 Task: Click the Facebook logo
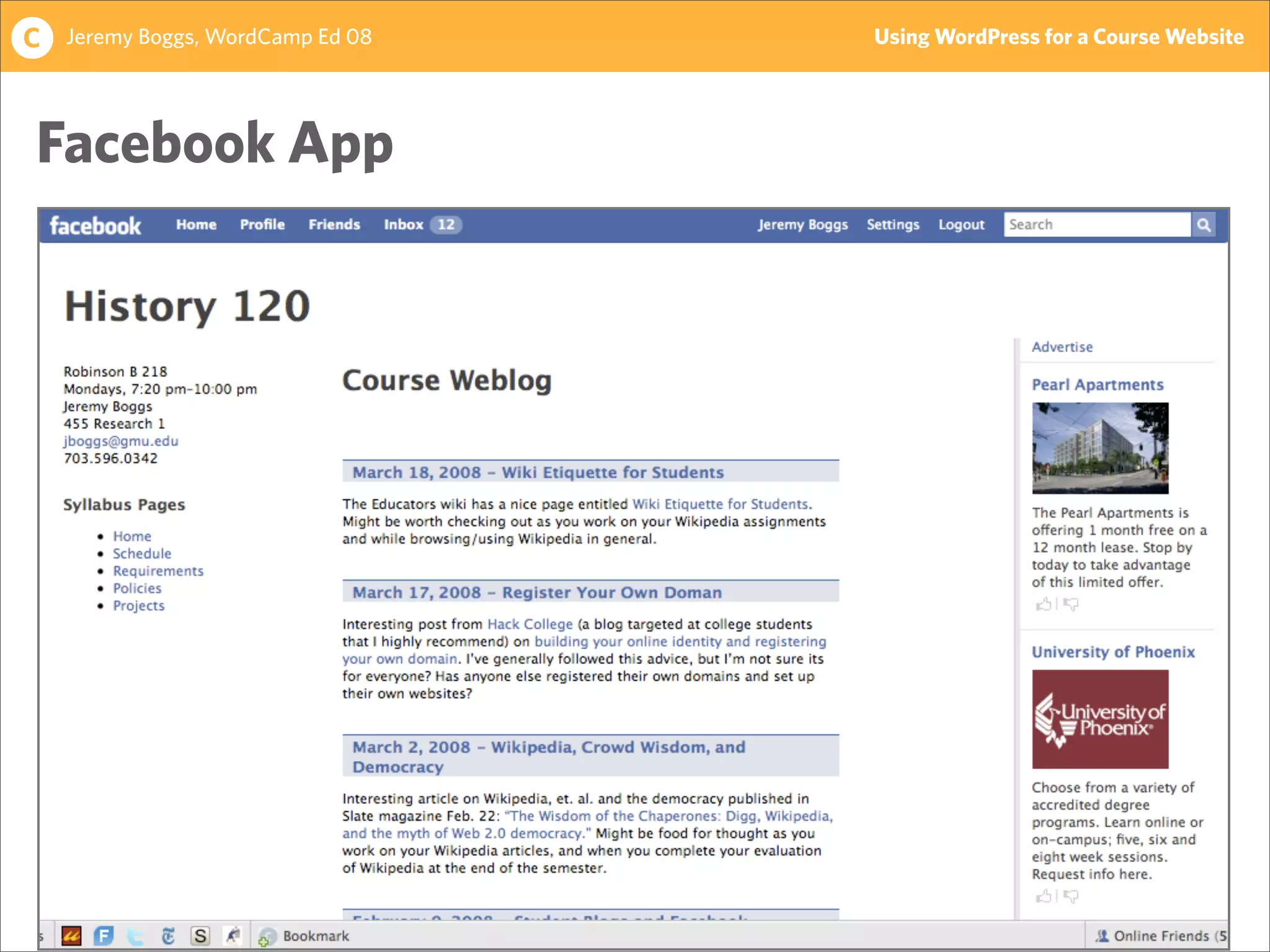pos(95,226)
